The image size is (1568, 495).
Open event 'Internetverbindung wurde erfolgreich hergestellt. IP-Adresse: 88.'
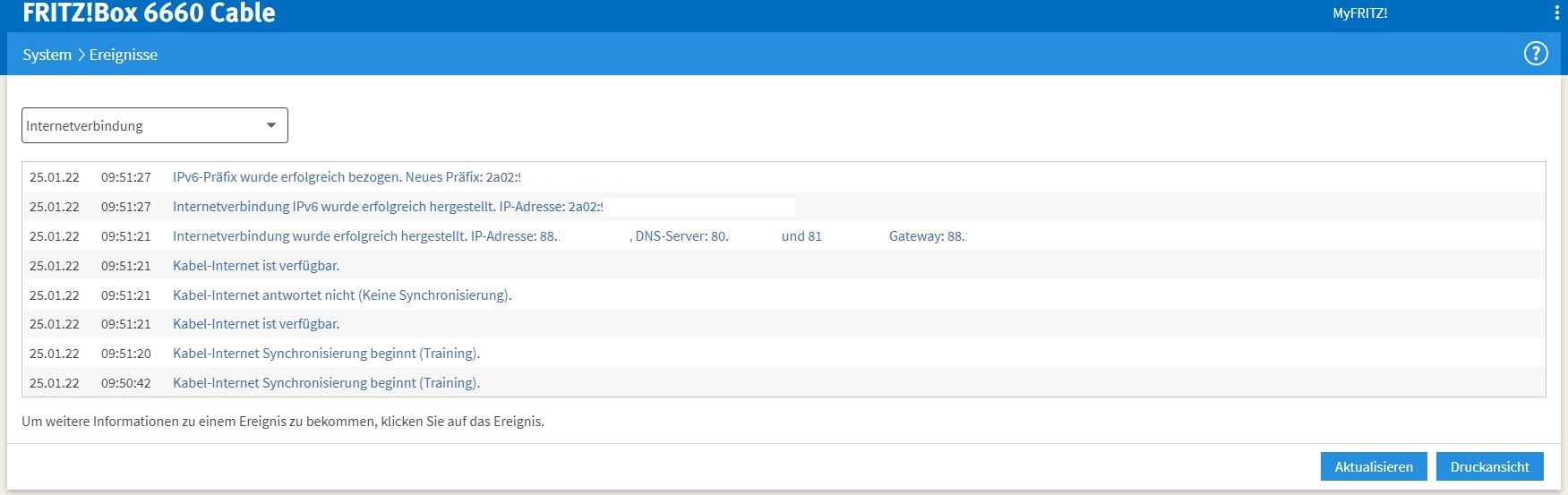pyautogui.click(x=365, y=236)
